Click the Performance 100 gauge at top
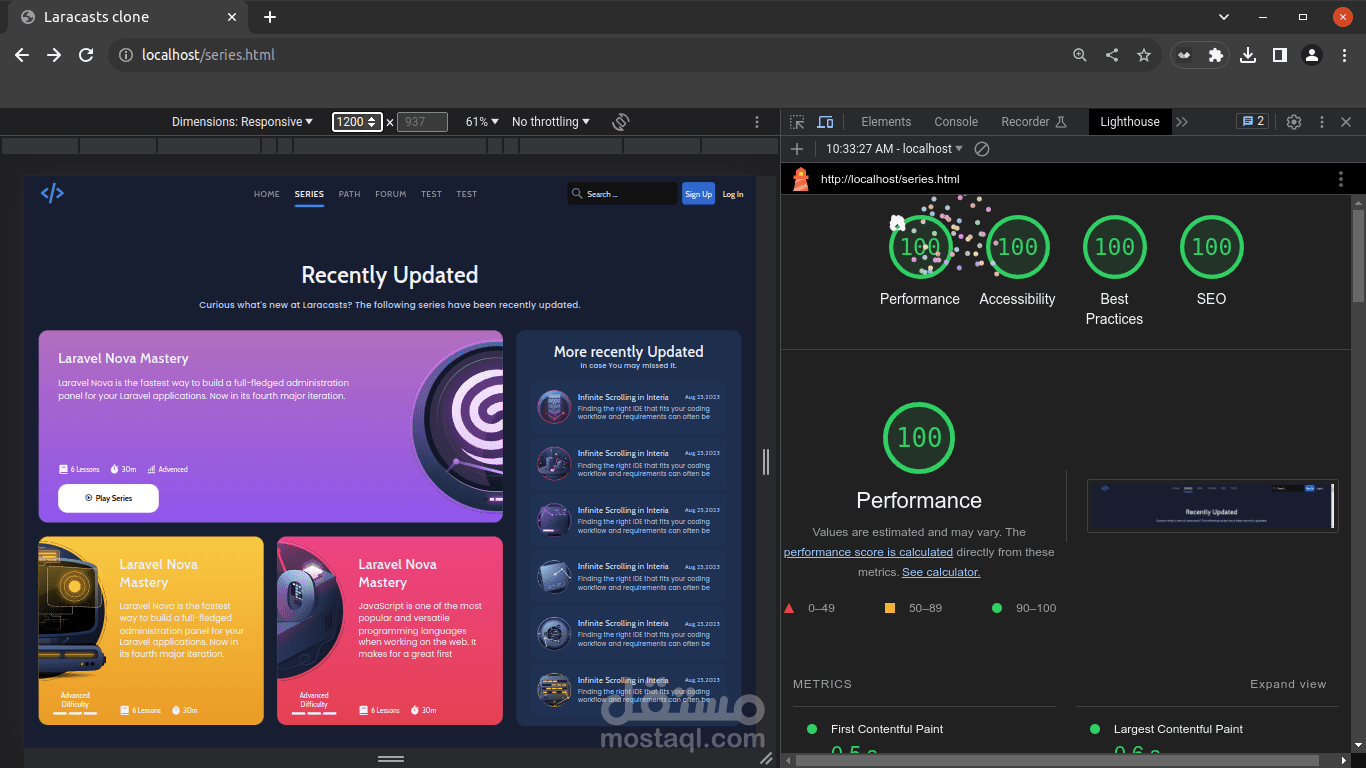This screenshot has width=1366, height=768. (920, 247)
